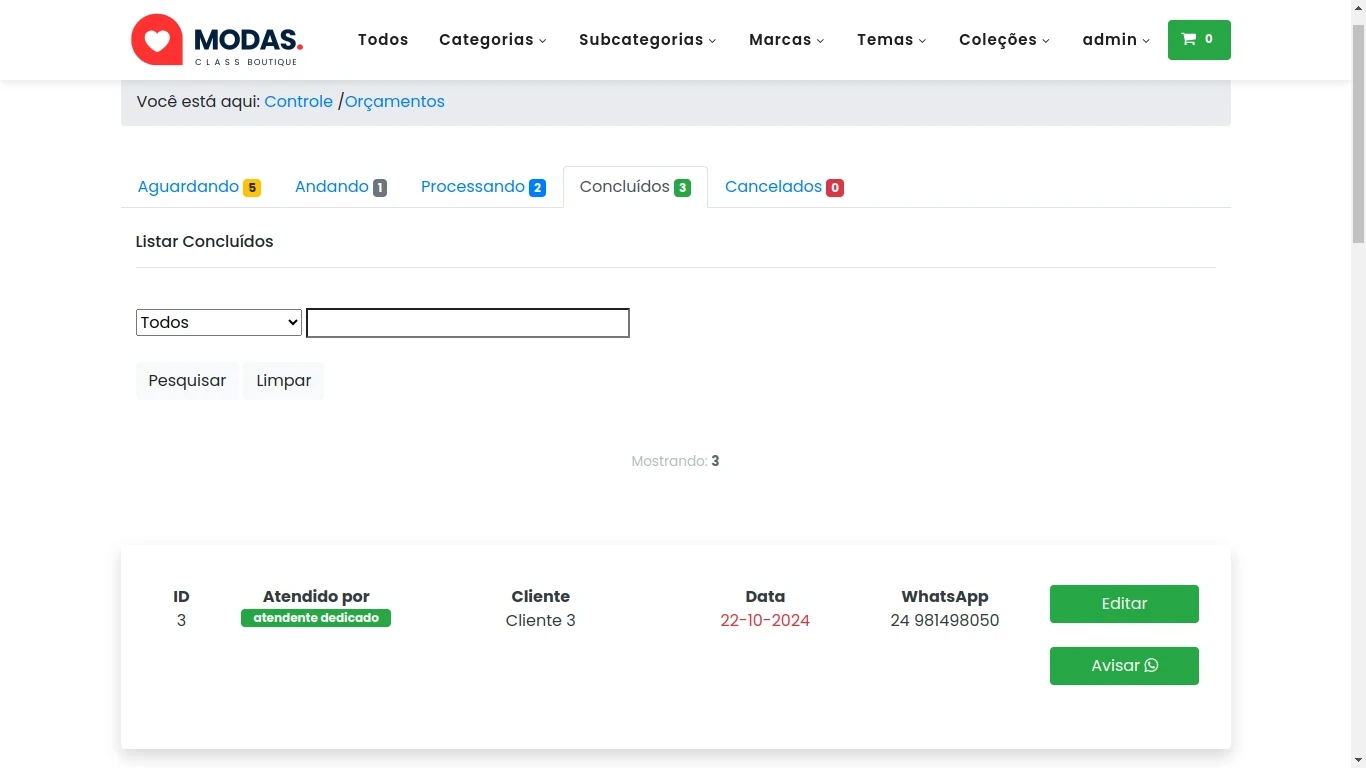Open the Temas dropdown menu
1366x768 pixels.
click(891, 40)
